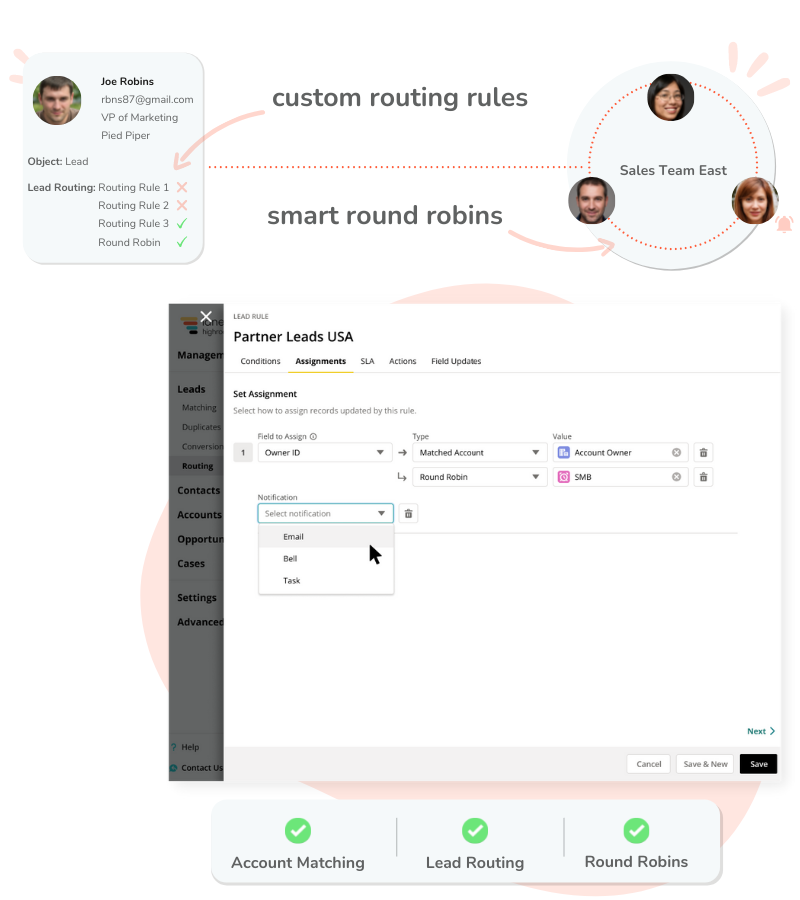Screen dimensions: 800x900
Task: Click the delete icon next to Account Owner value
Action: [703, 452]
